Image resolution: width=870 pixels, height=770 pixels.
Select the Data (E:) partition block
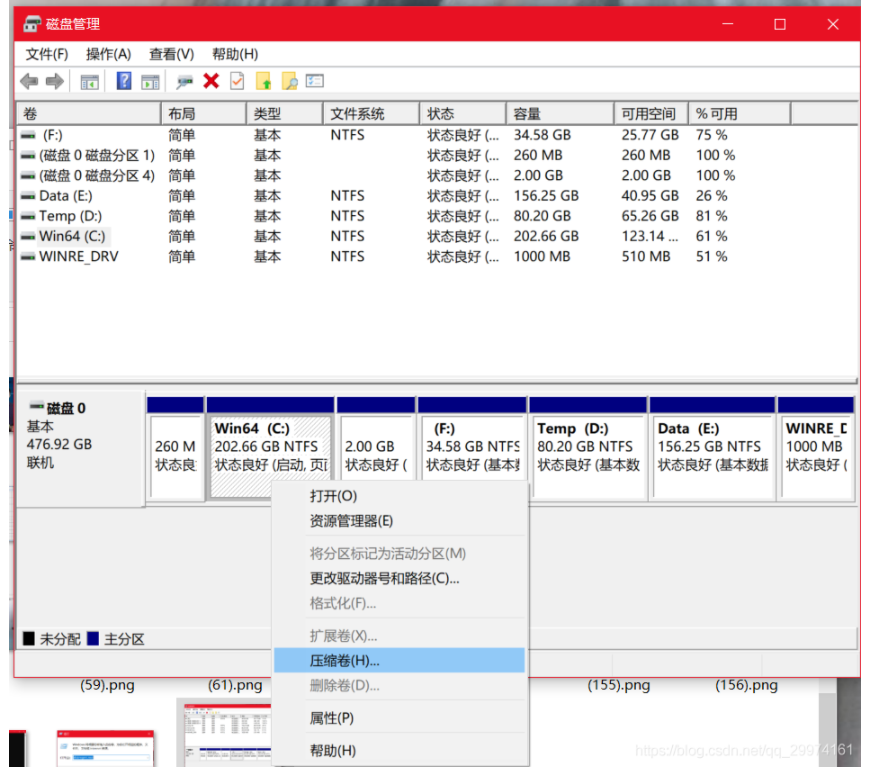712,449
